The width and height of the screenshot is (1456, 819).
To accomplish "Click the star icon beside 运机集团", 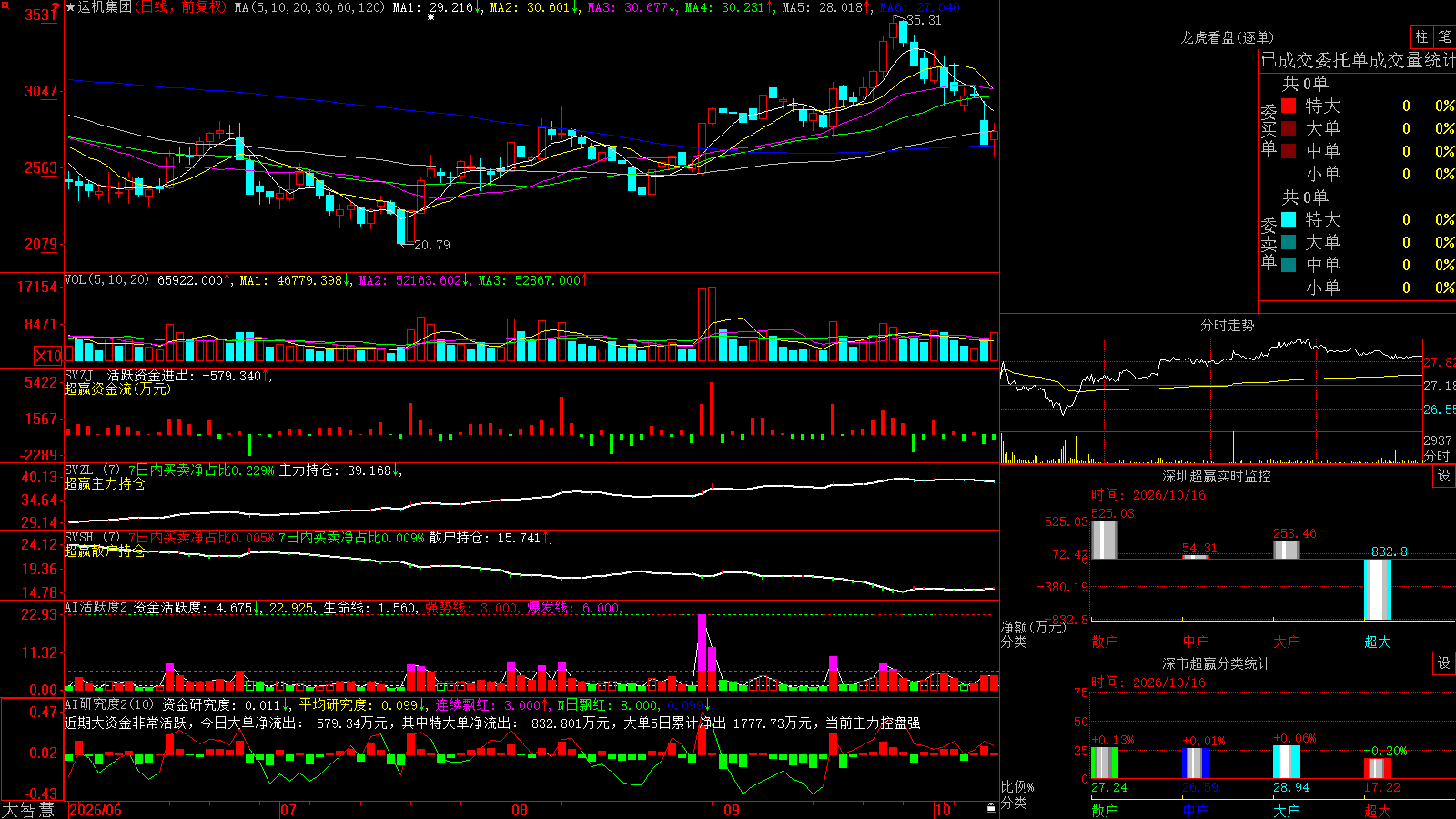I will [x=70, y=7].
